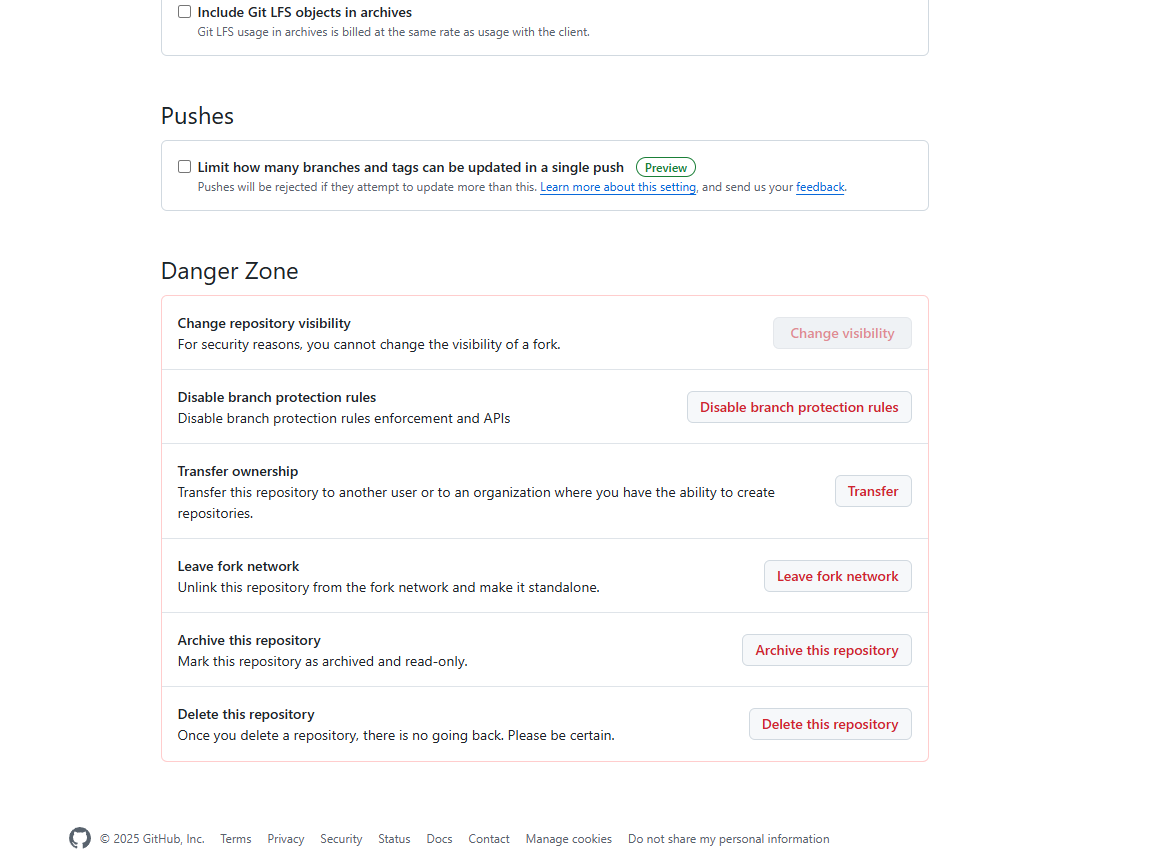Click the Transfer ownership button

pyautogui.click(x=873, y=491)
